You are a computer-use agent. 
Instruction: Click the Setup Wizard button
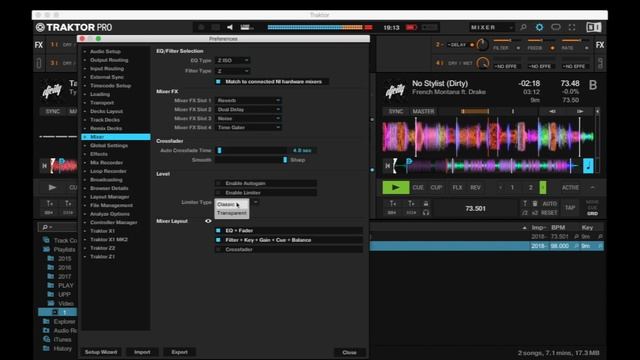pyautogui.click(x=101, y=352)
